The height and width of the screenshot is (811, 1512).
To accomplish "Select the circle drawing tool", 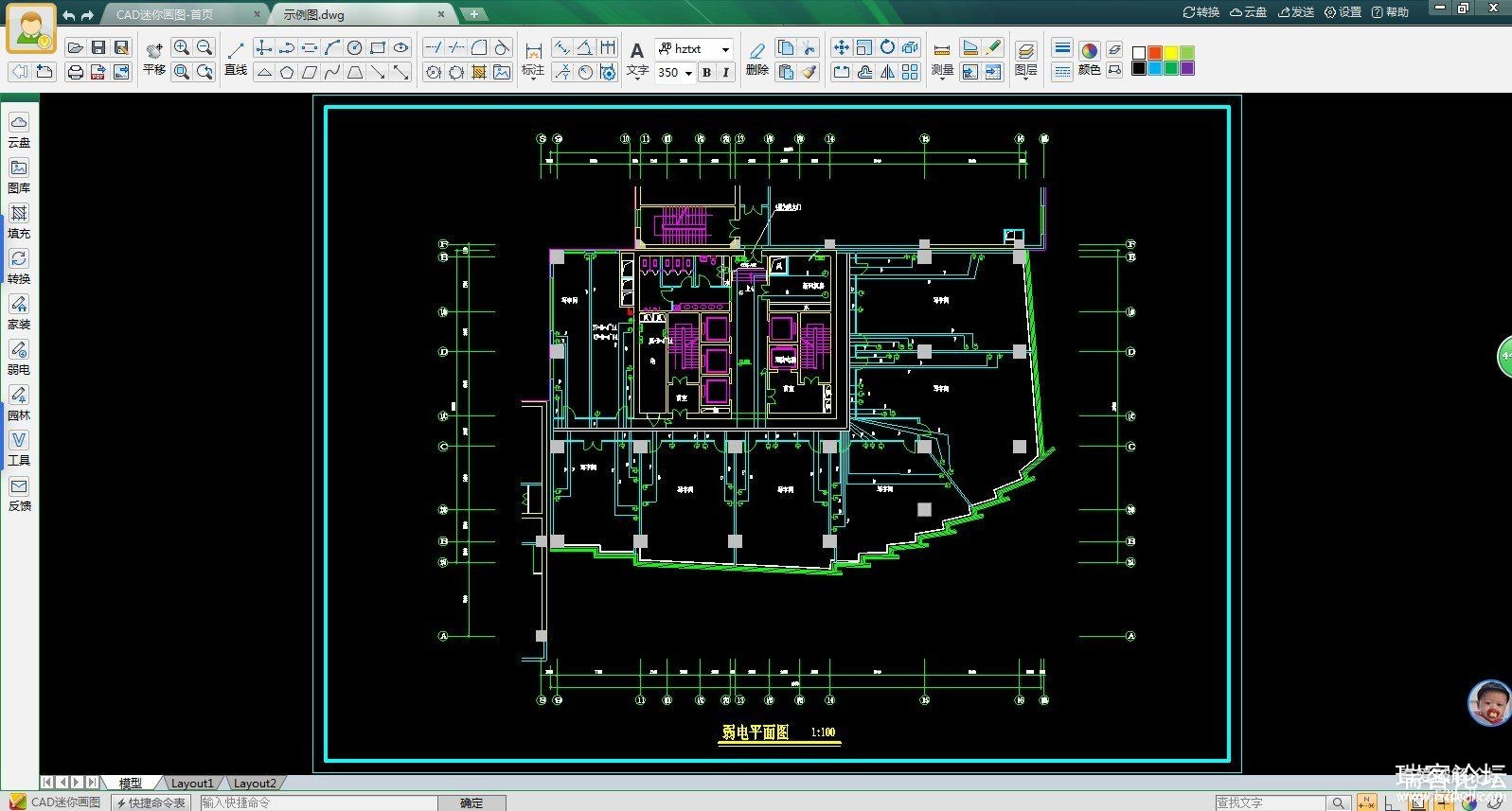I will click(355, 47).
